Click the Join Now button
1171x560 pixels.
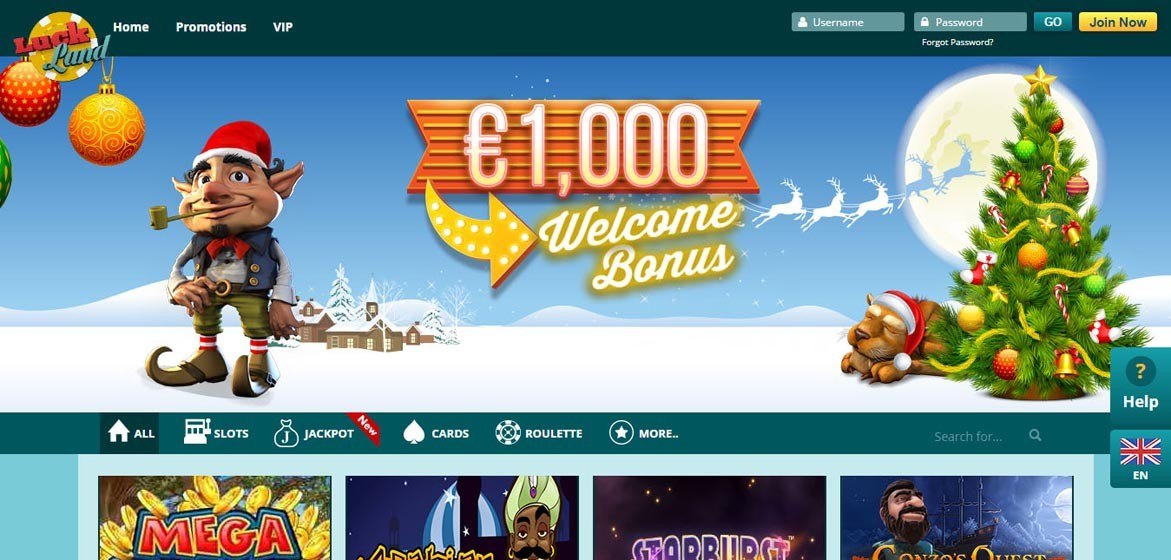pos(1118,22)
